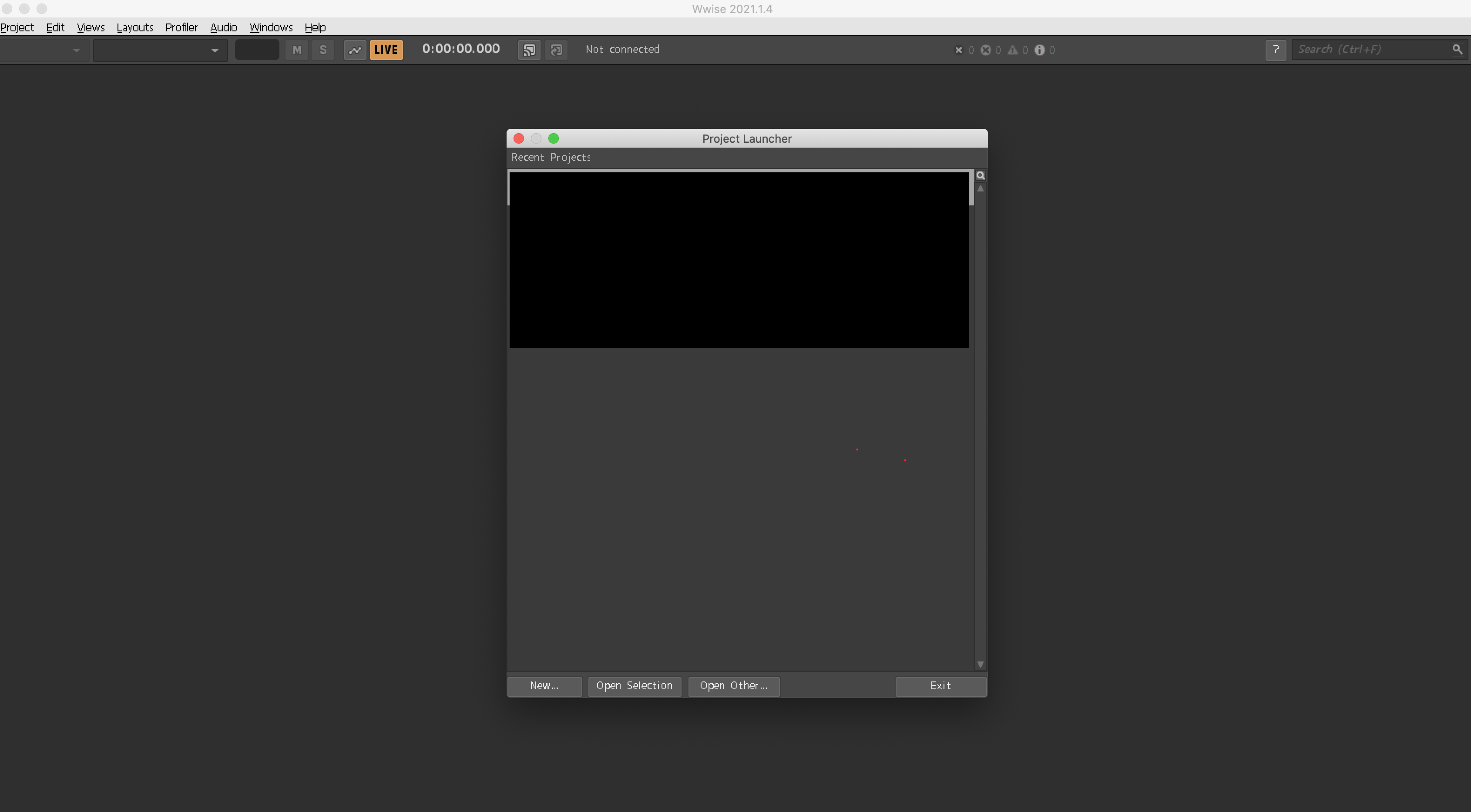Open the leftmost toolbar dropdown arrow
This screenshot has width=1471, height=812.
pos(76,50)
